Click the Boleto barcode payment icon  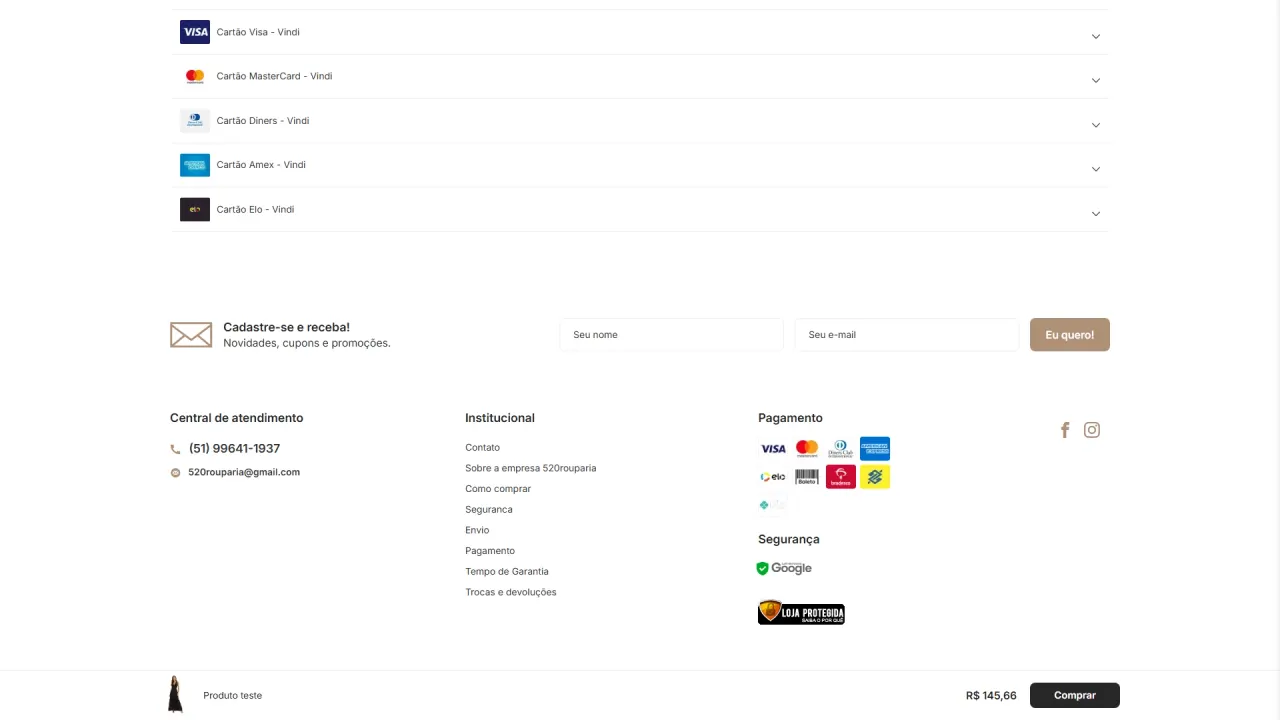(x=807, y=477)
